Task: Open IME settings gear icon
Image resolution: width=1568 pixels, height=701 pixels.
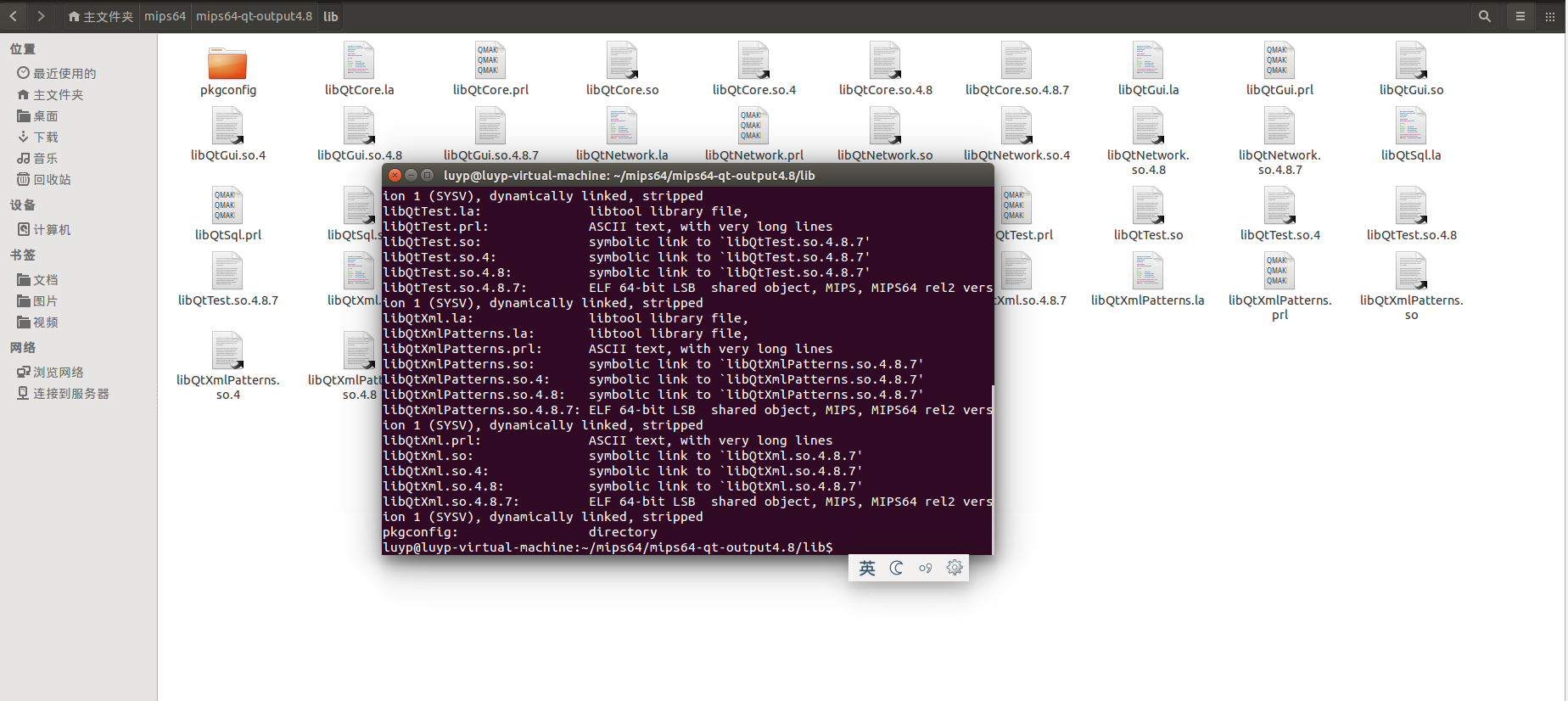Action: 955,568
